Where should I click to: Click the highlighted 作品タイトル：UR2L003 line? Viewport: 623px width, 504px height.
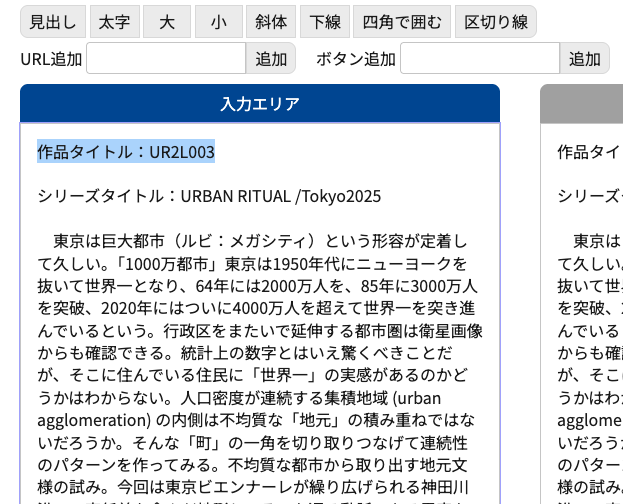(126, 152)
